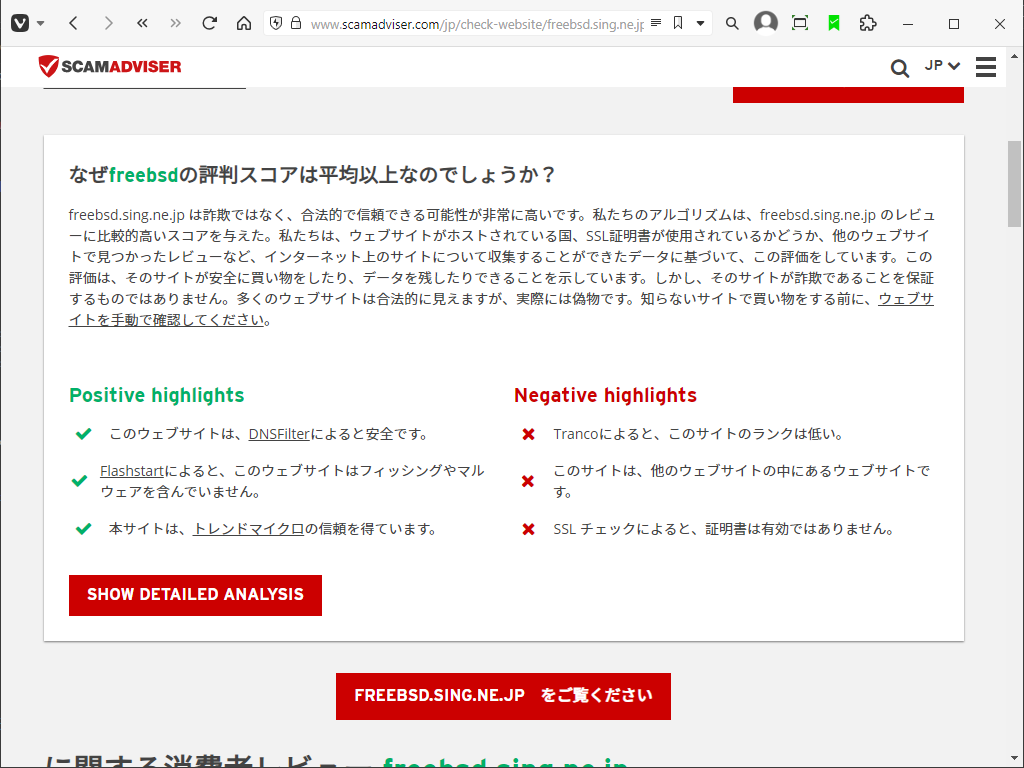
Task: Open the extensions puzzle icon
Action: (x=868, y=24)
